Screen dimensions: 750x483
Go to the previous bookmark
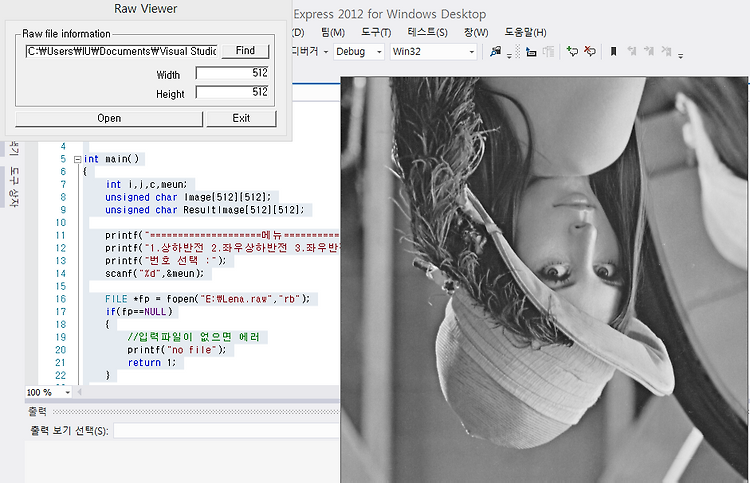coord(631,51)
